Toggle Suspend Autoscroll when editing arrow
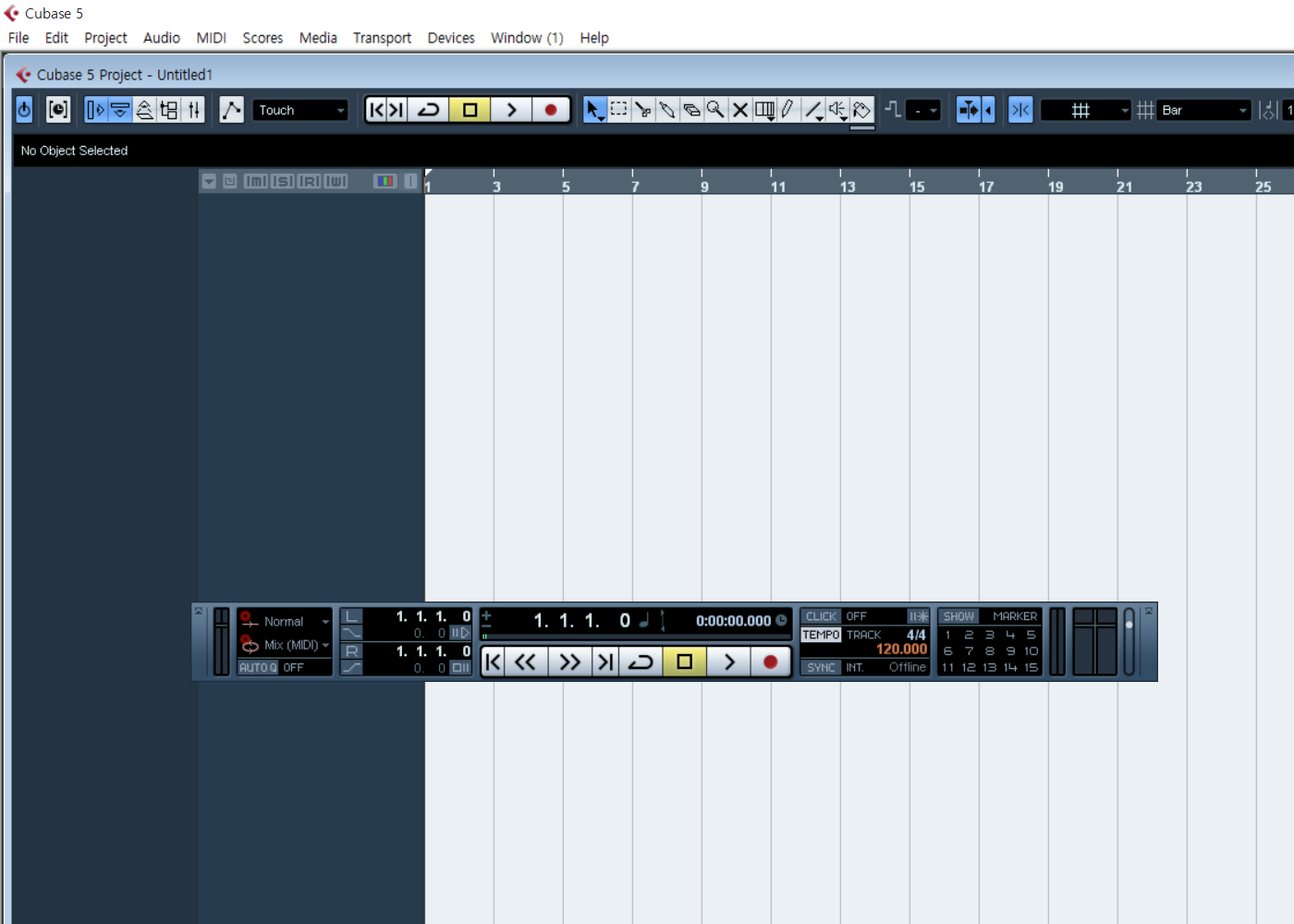 tap(988, 110)
